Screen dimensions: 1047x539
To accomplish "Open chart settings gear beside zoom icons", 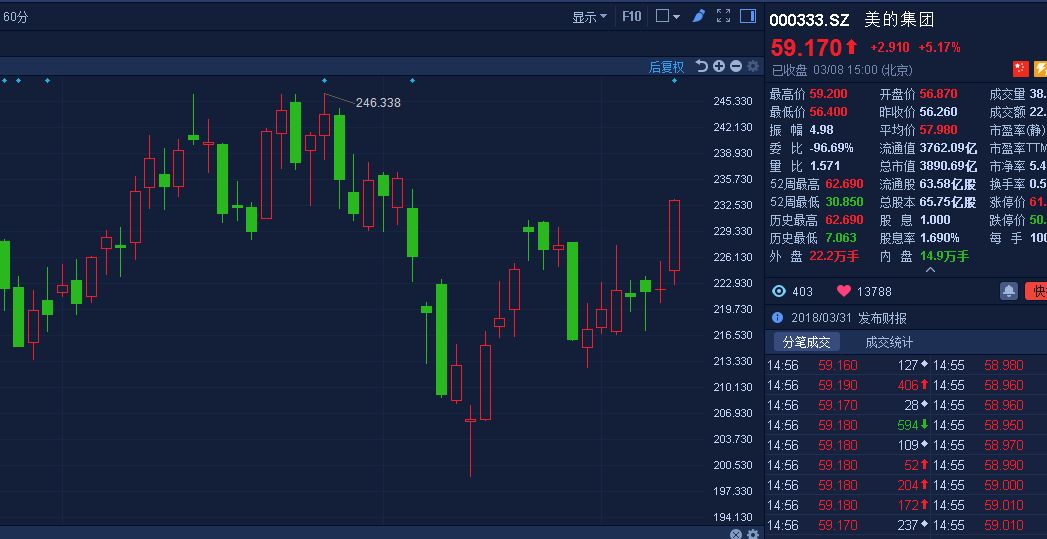I will coord(753,66).
